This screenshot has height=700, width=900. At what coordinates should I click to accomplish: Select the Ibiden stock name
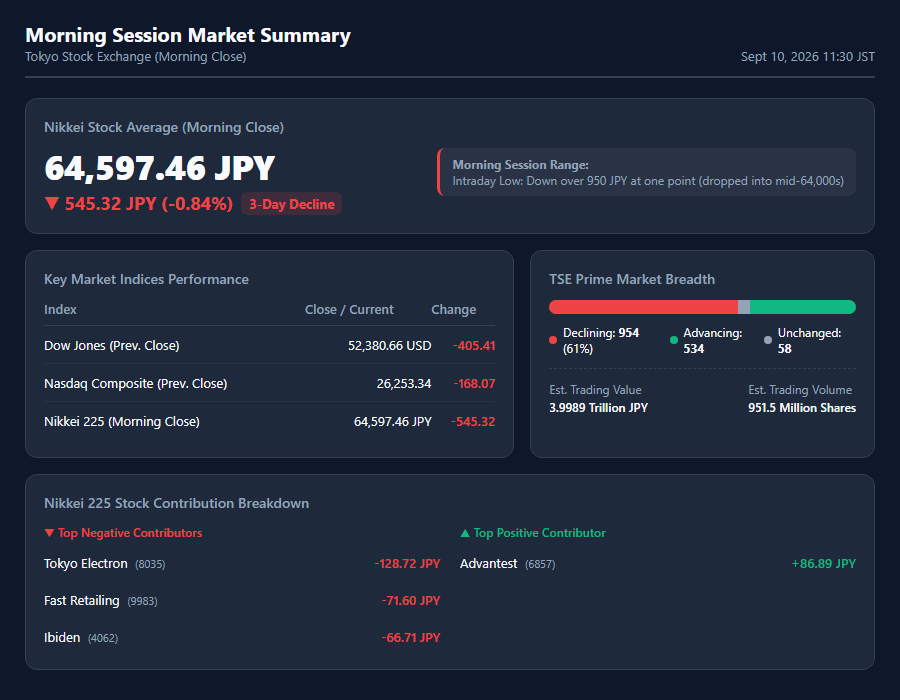click(62, 637)
